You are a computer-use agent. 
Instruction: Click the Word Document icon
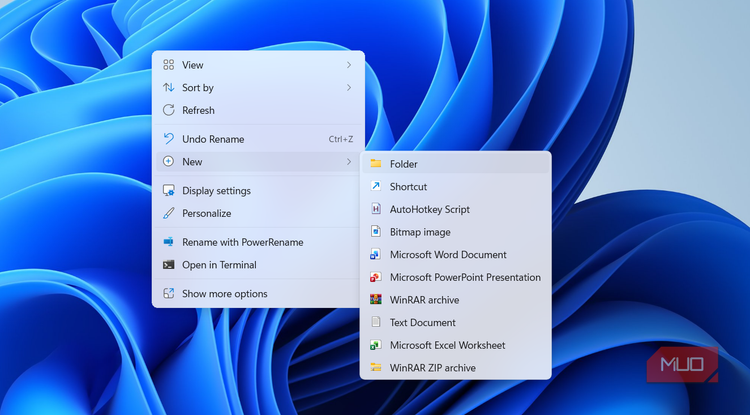[x=375, y=254]
